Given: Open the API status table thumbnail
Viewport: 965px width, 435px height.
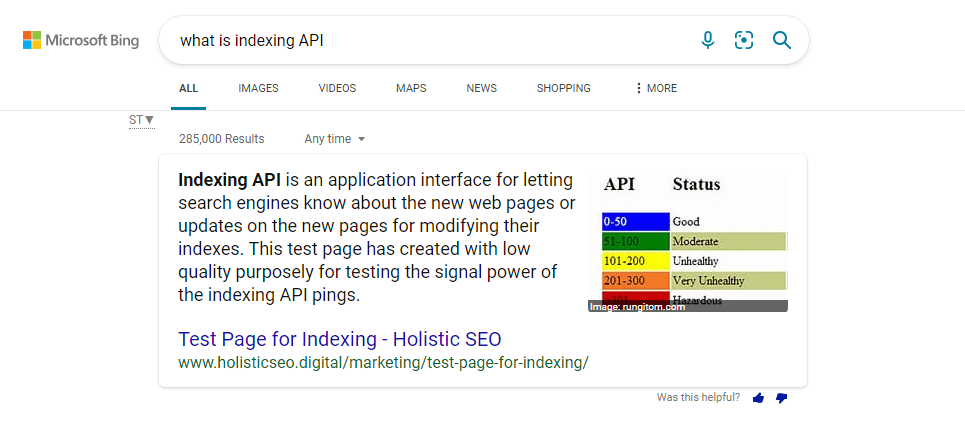Looking at the screenshot, I should tap(688, 241).
